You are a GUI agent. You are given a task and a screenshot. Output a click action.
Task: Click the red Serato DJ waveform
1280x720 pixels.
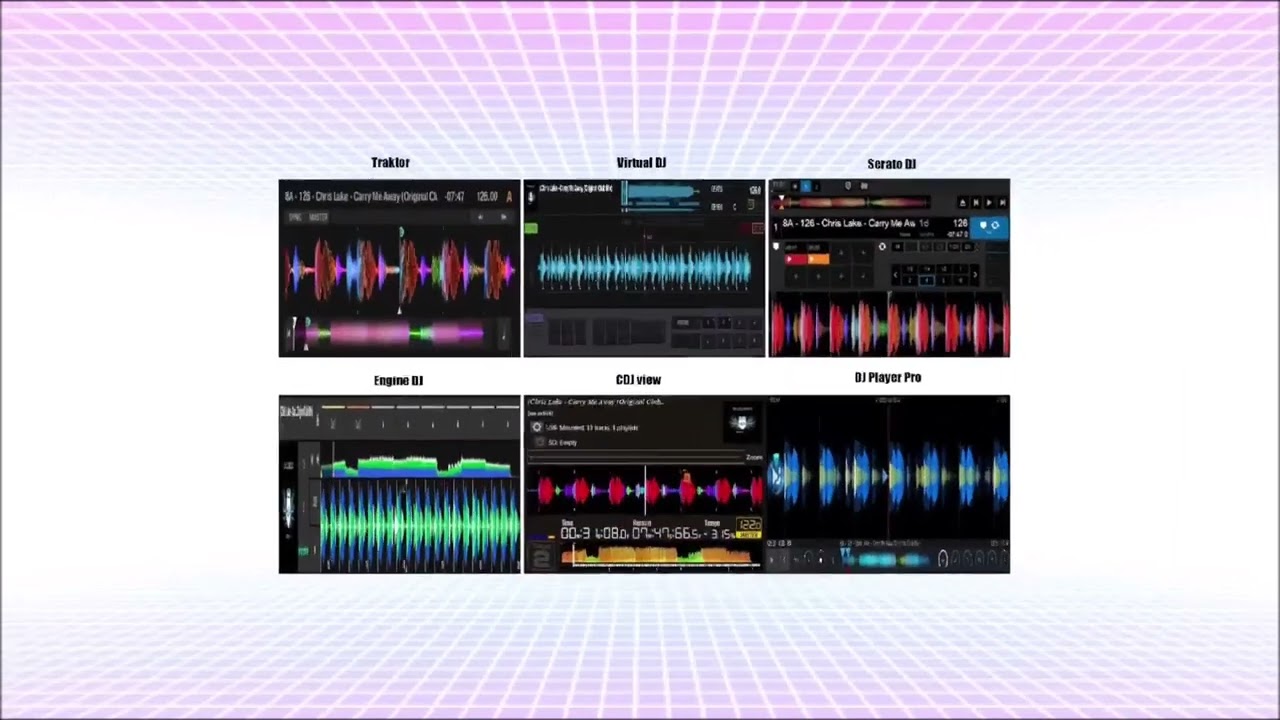[x=889, y=326]
